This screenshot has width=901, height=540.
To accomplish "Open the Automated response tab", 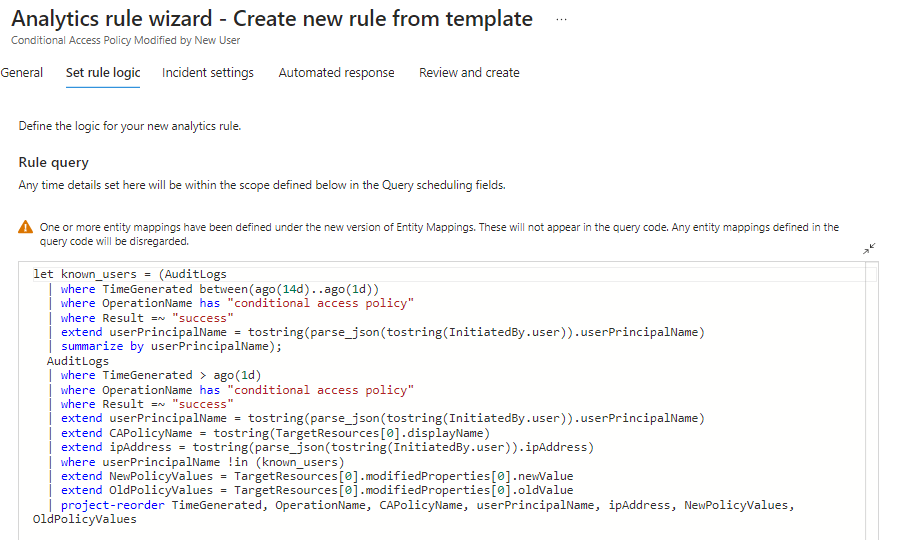I will click(336, 73).
